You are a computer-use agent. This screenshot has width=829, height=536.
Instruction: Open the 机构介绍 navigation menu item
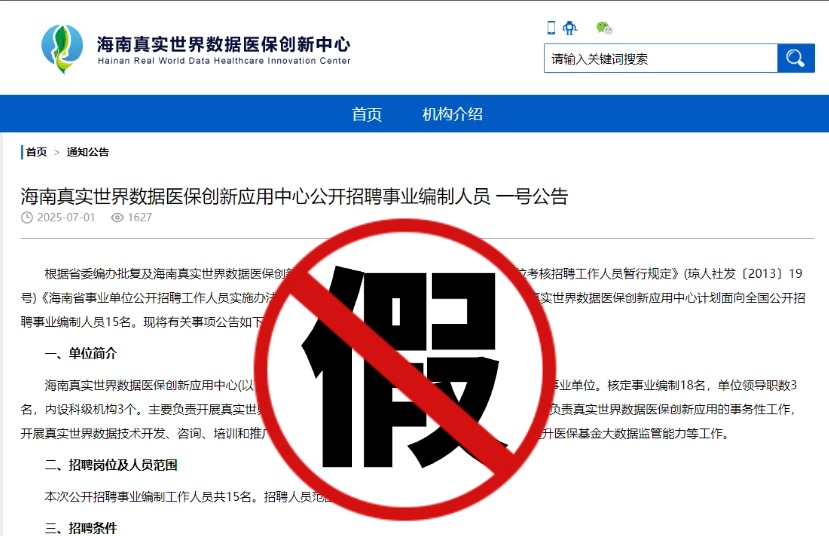(452, 114)
